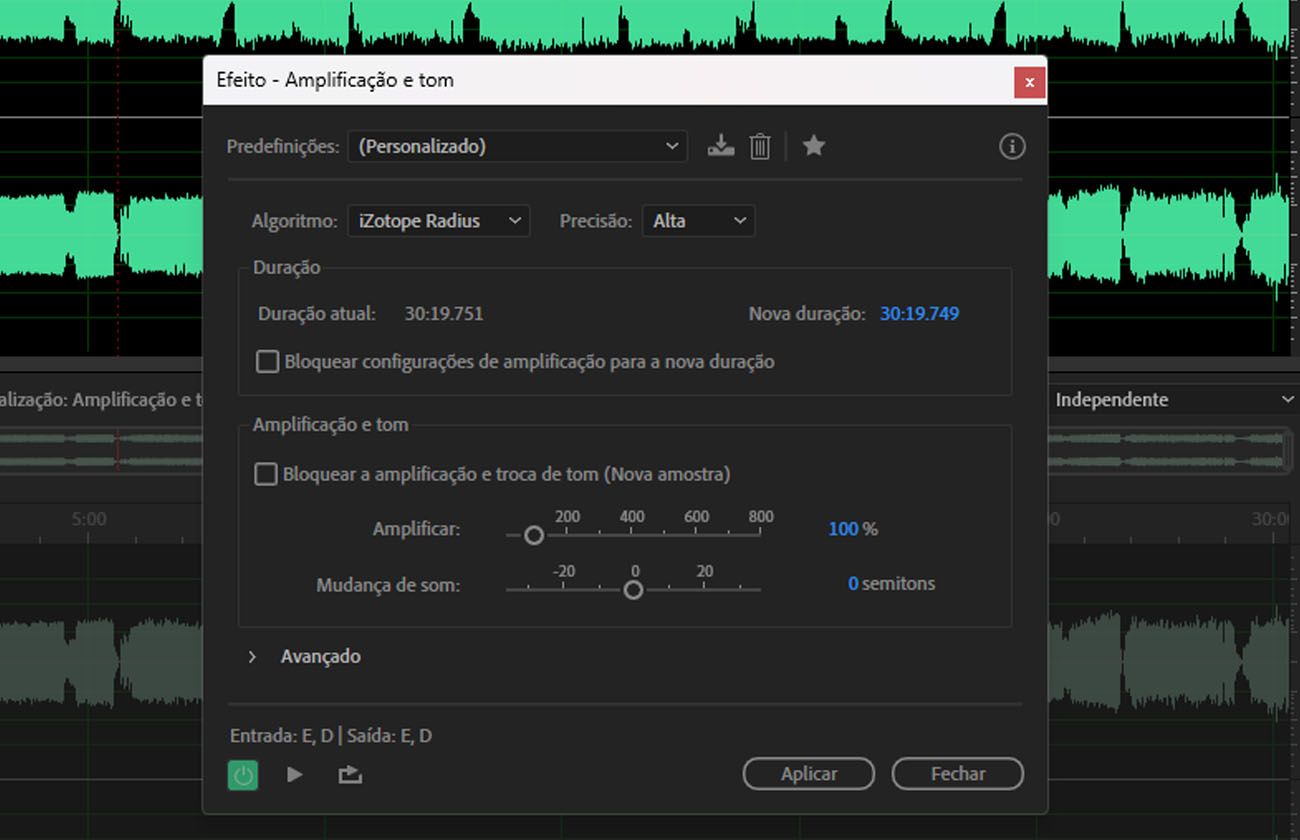
Task: Click Duração atual value 30:19.751
Action: tap(444, 313)
